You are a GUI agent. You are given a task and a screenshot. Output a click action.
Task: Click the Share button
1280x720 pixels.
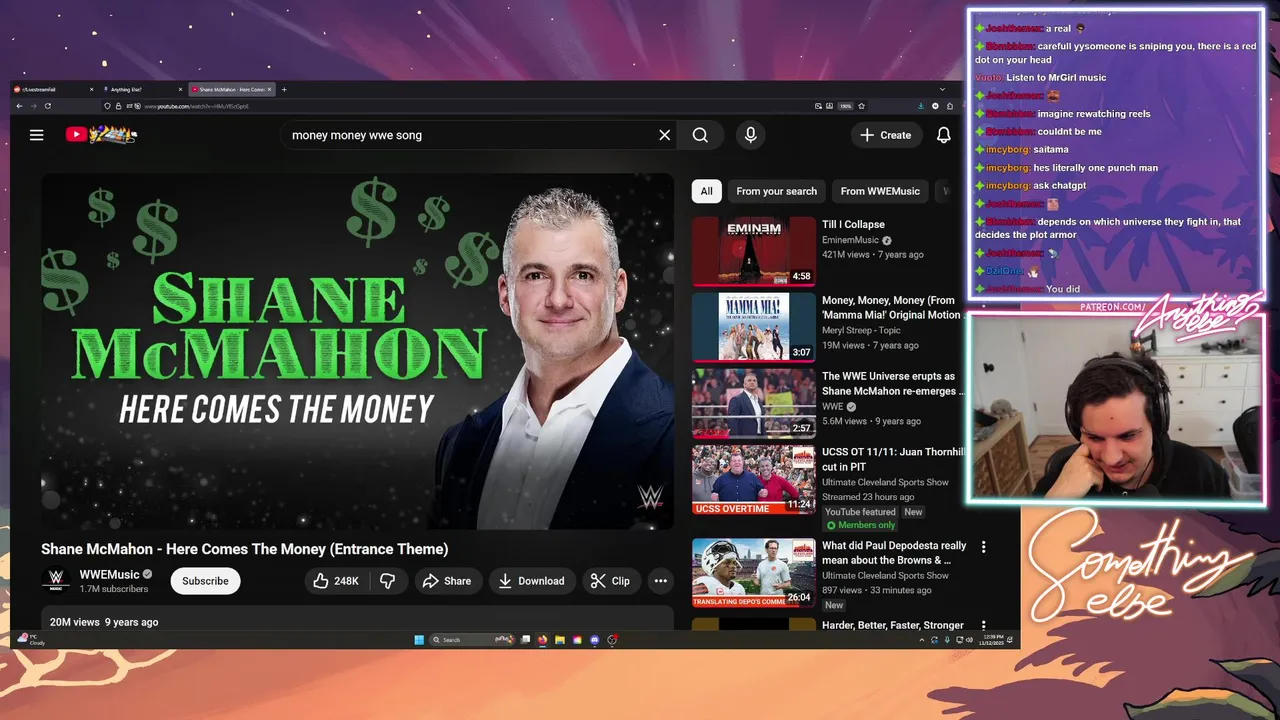pos(446,581)
